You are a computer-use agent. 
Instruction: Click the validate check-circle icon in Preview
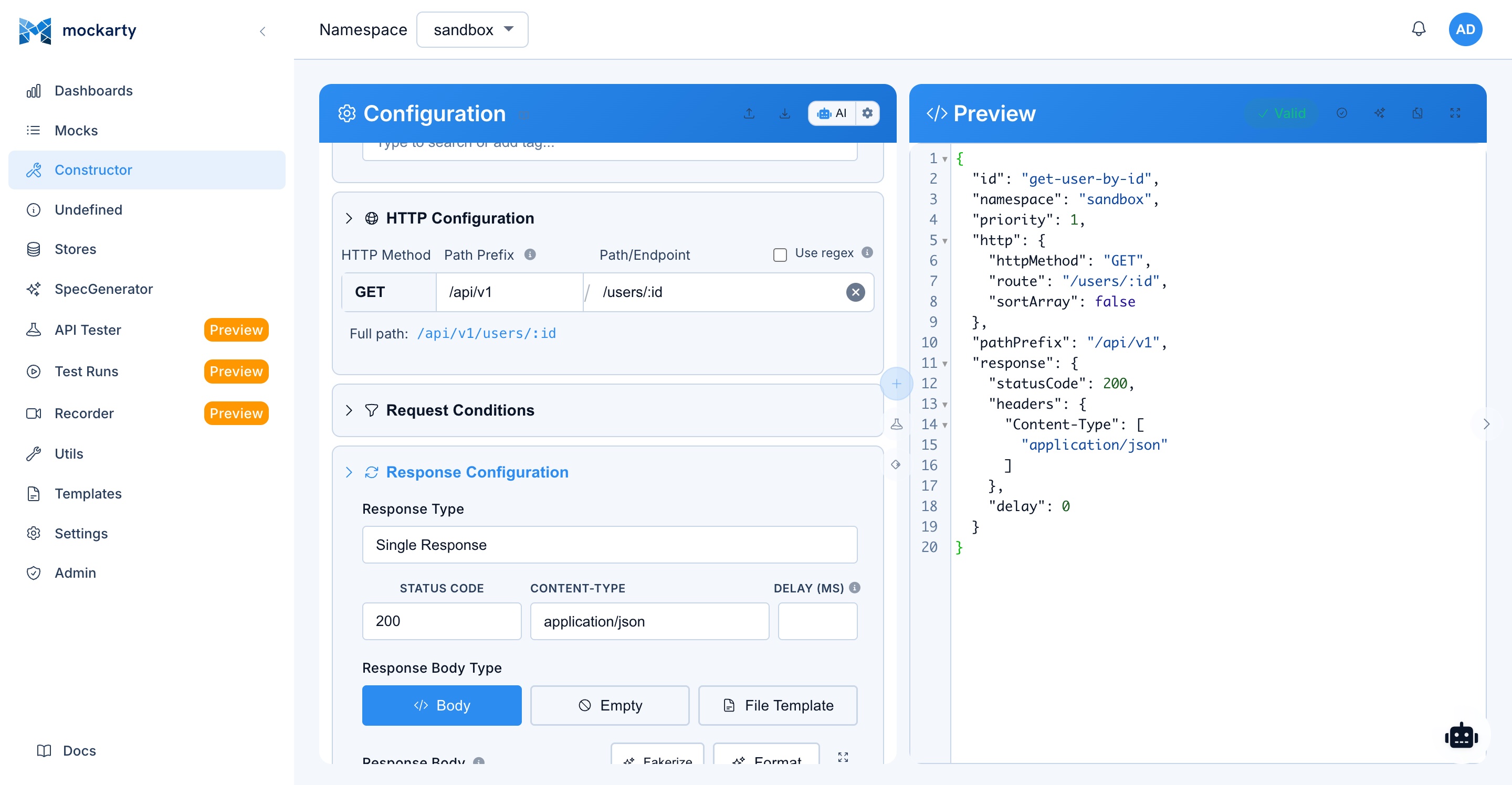click(1341, 113)
